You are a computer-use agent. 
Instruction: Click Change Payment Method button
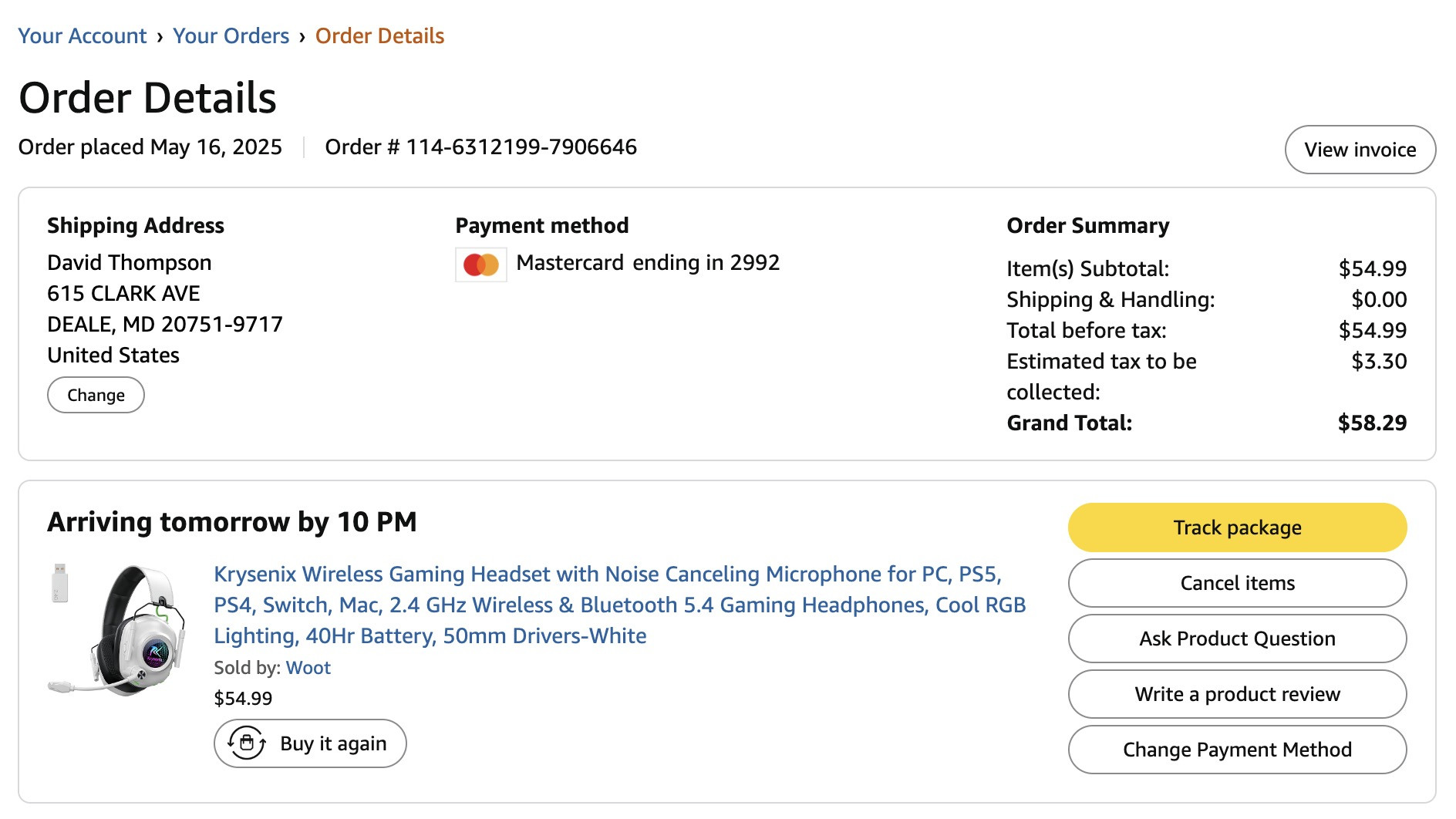point(1237,750)
